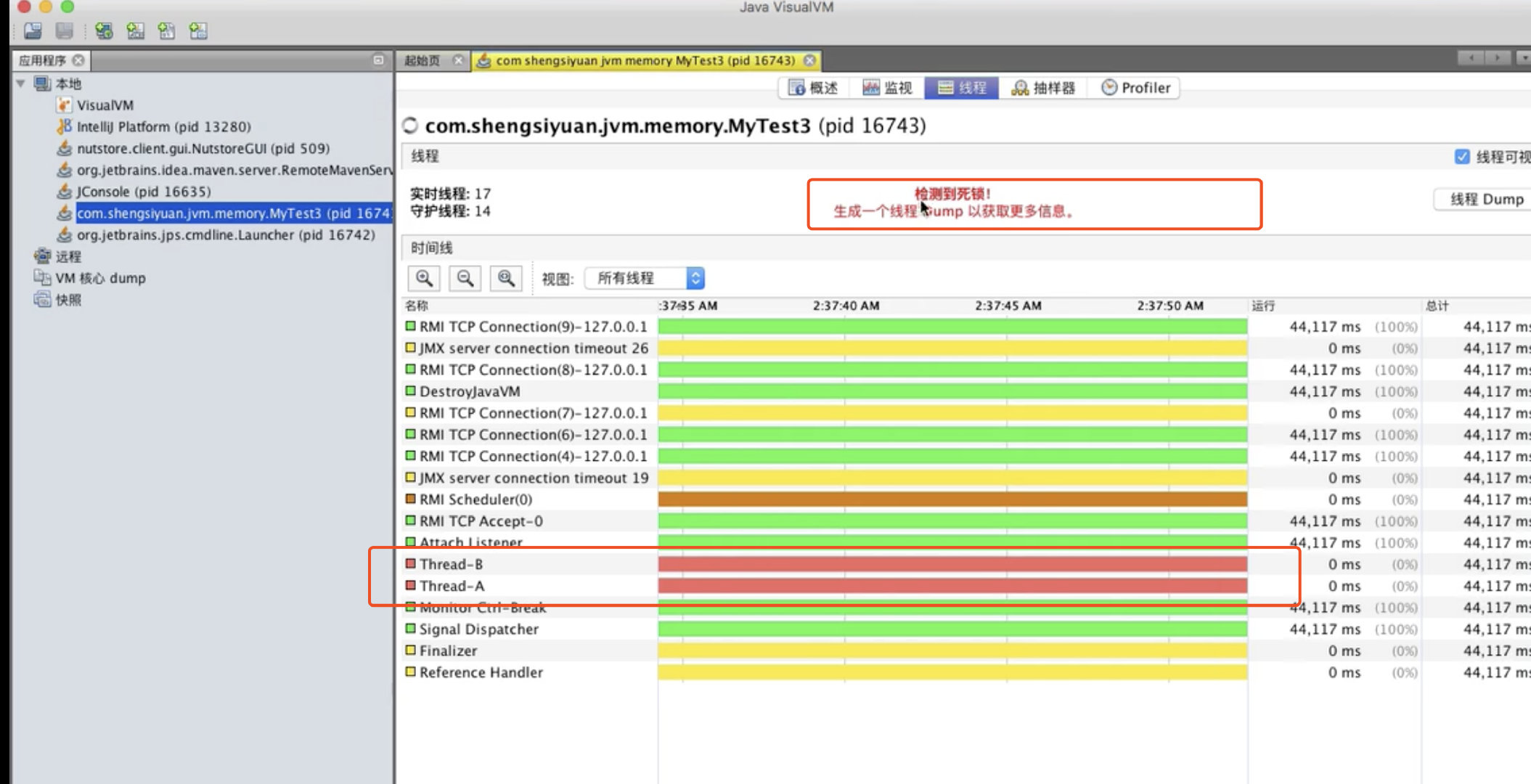Click the fourth main toolbar icon
Image resolution: width=1531 pixels, height=784 pixels.
(135, 31)
